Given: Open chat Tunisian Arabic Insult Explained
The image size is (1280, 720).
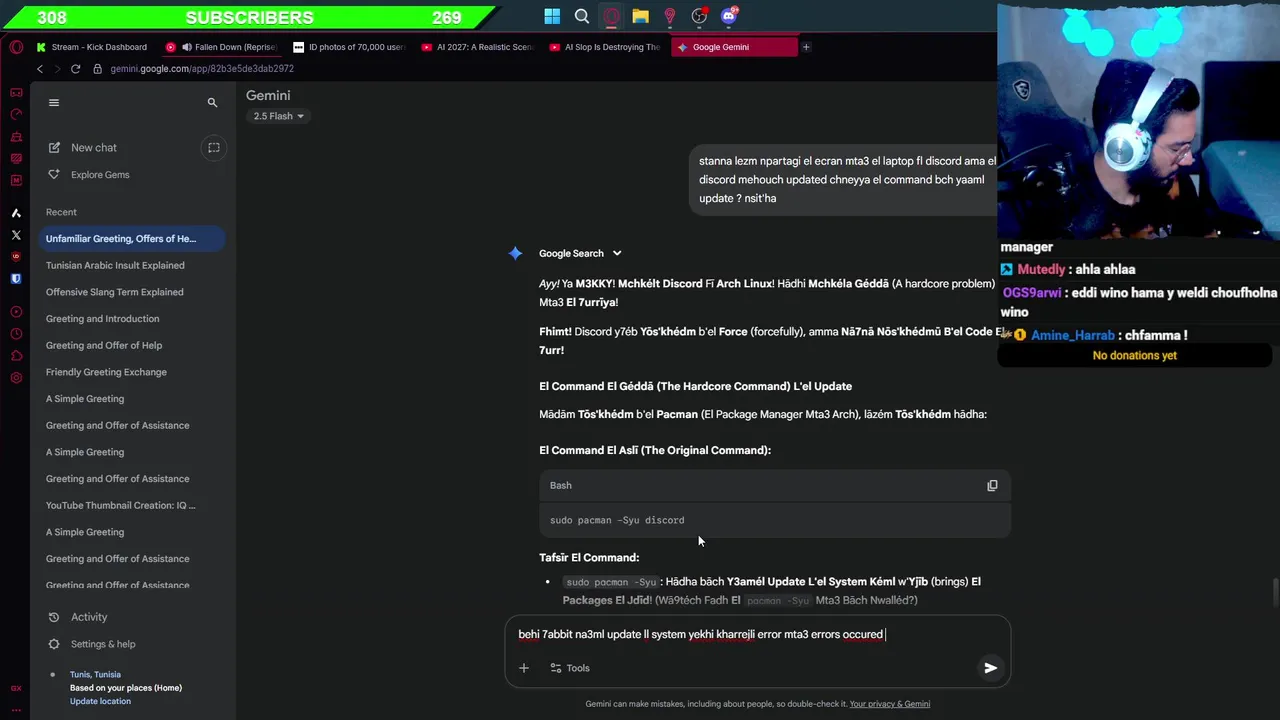Looking at the screenshot, I should tap(115, 265).
